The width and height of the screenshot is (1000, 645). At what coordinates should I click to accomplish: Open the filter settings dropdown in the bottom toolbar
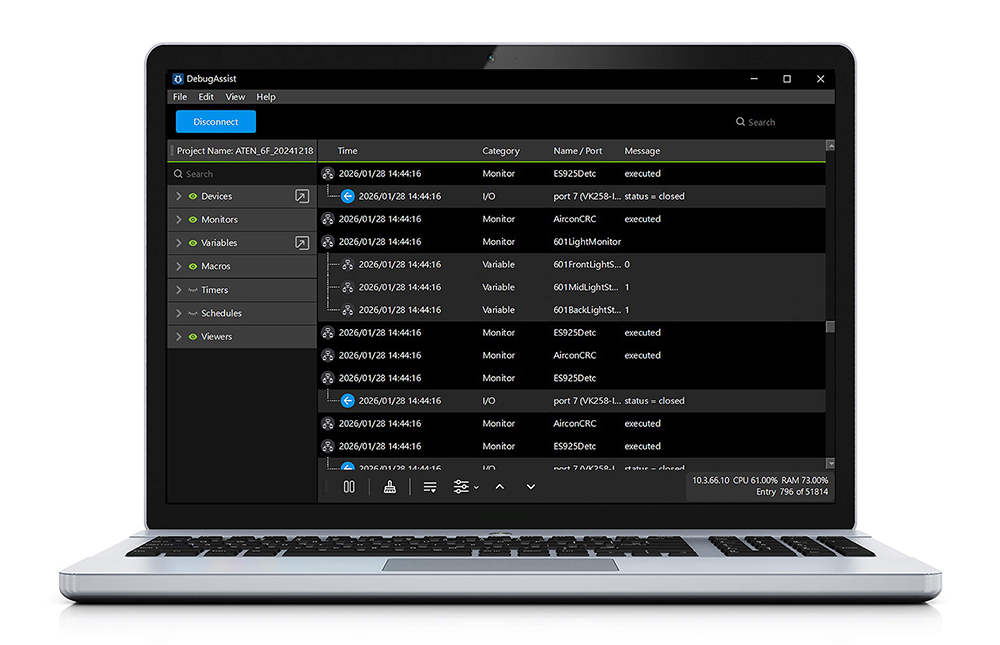pyautogui.click(x=465, y=487)
